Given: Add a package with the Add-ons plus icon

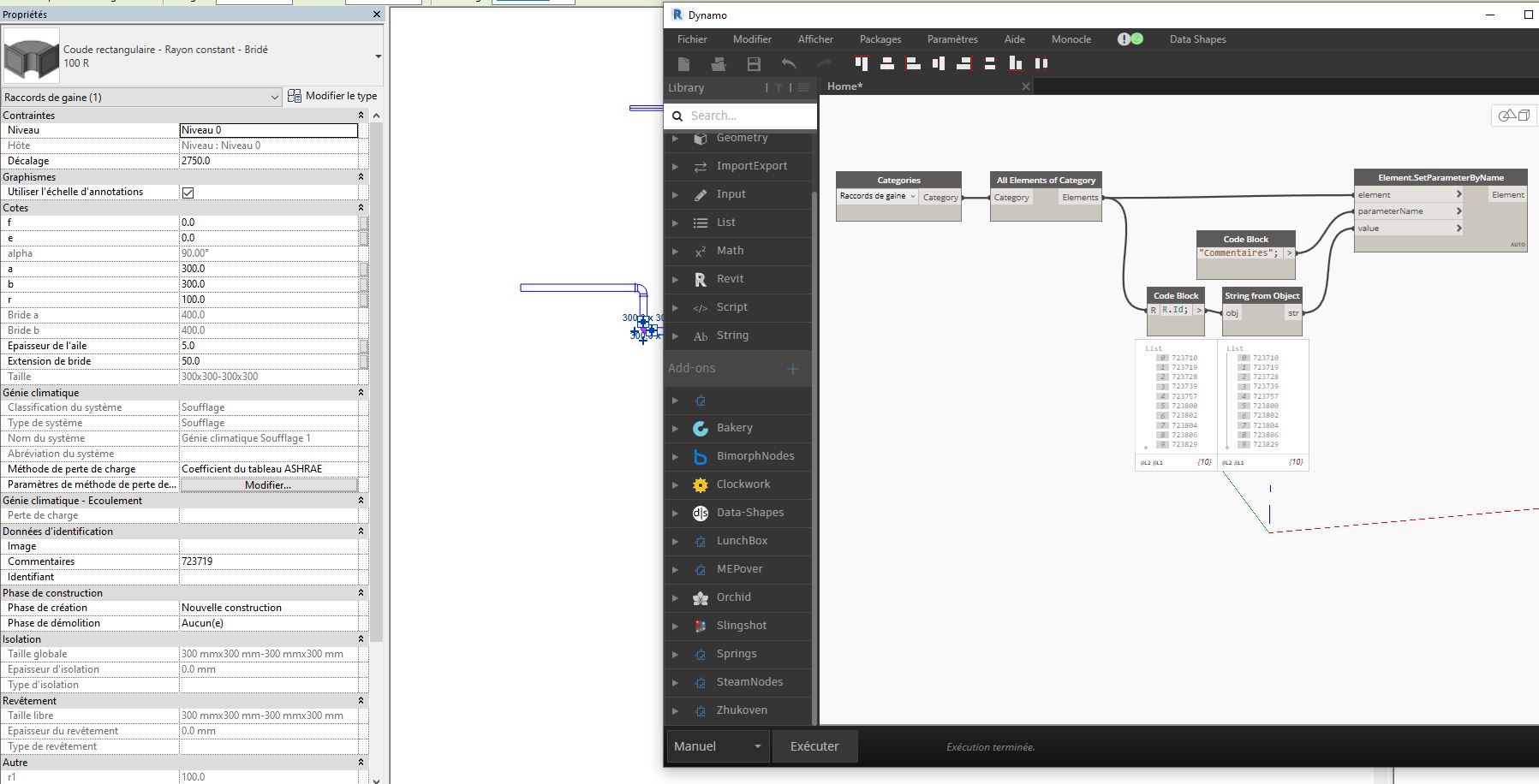Looking at the screenshot, I should coord(792,369).
